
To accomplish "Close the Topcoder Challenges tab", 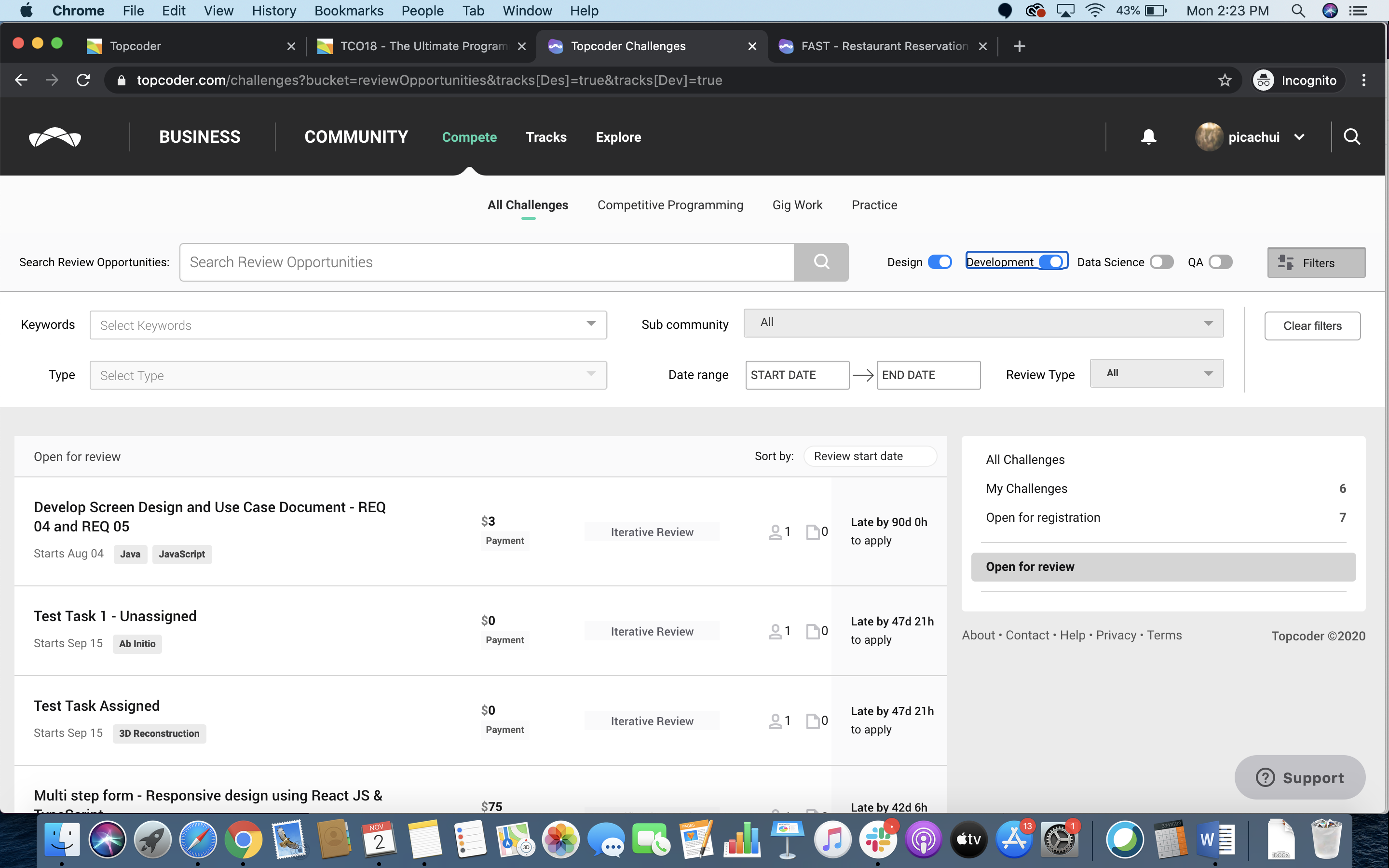I will pyautogui.click(x=752, y=46).
